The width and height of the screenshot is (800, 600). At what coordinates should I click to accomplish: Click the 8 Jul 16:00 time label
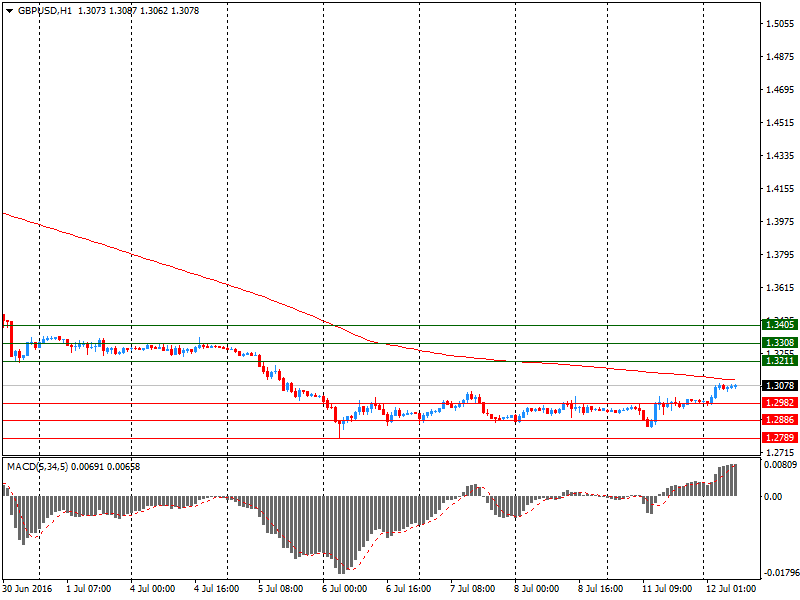tap(600, 589)
